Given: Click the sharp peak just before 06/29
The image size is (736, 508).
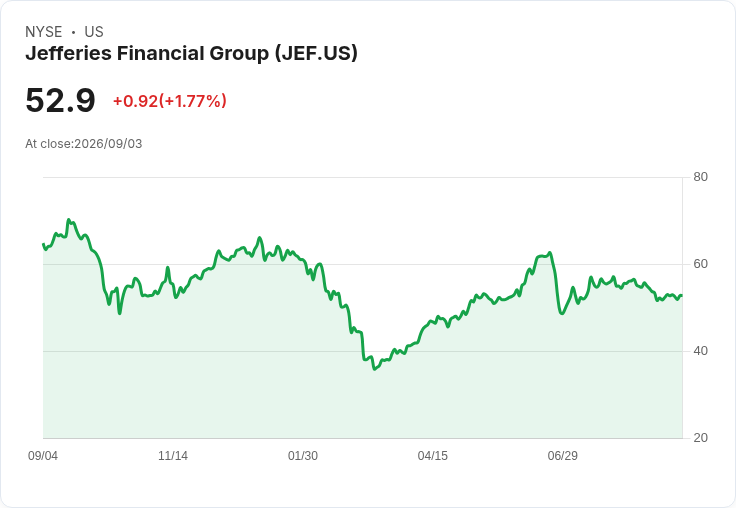Looking at the screenshot, I should [550, 253].
